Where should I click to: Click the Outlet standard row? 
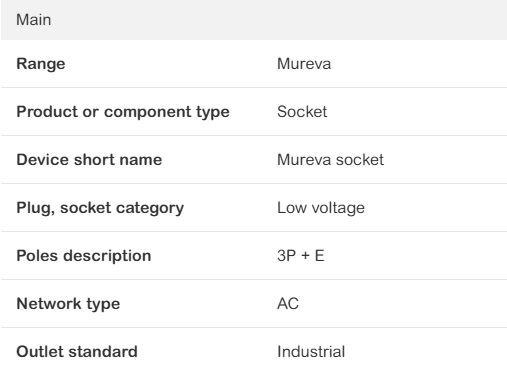(254, 352)
